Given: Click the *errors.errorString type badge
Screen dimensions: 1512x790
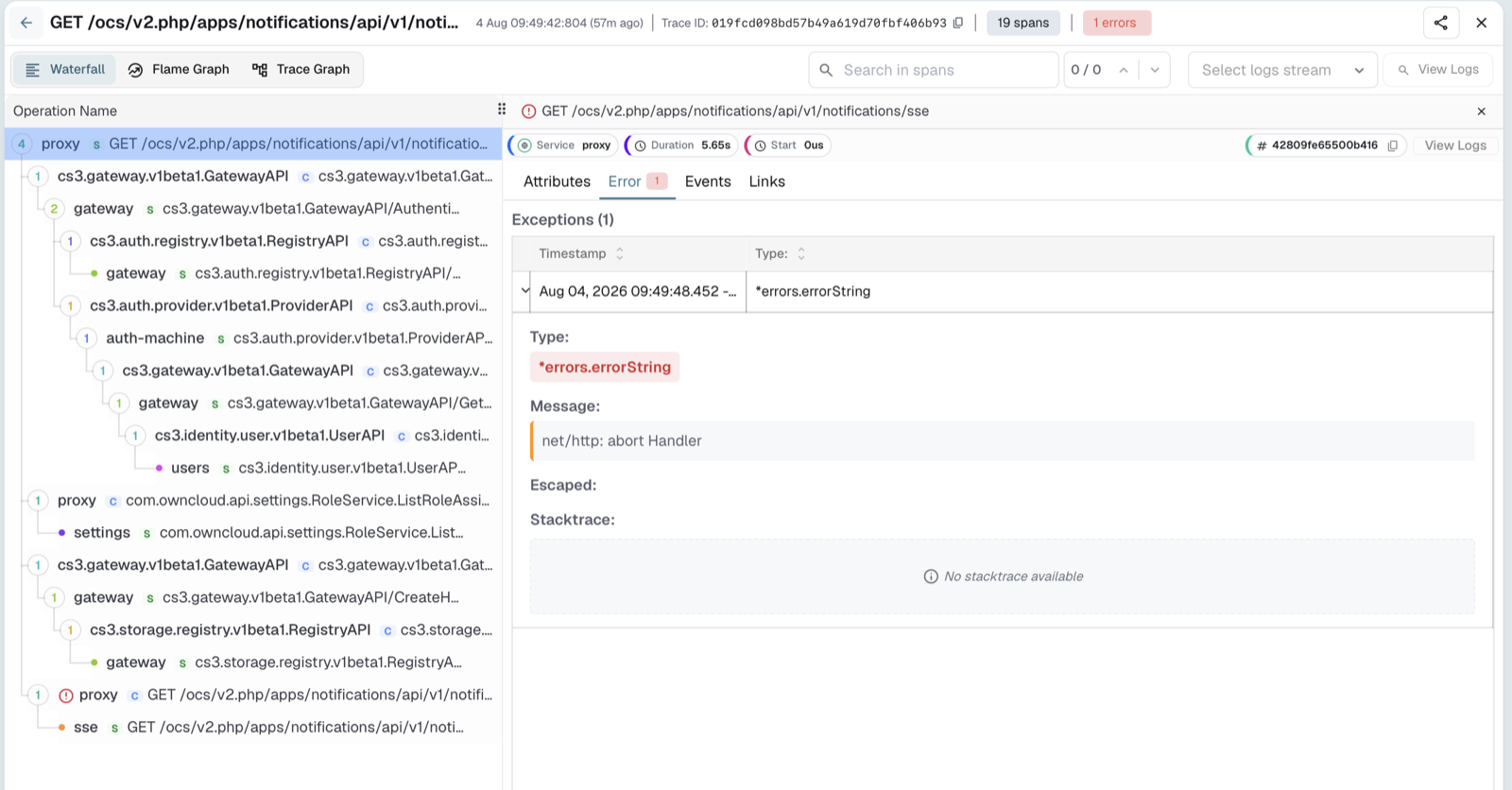Looking at the screenshot, I should 605,368.
